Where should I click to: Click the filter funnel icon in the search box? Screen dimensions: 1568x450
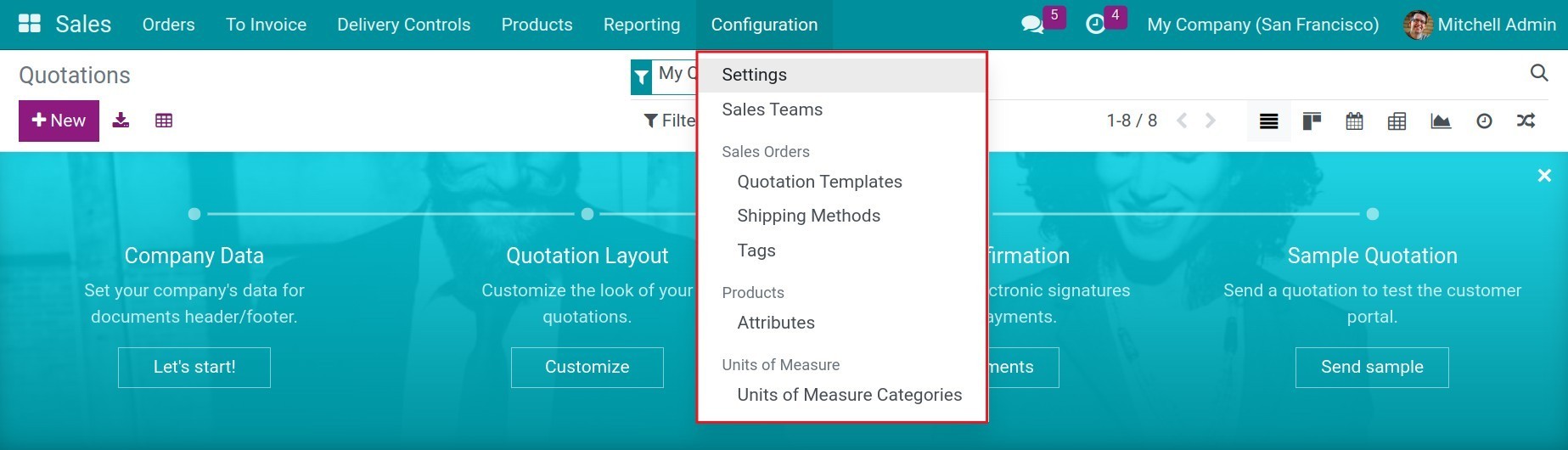pyautogui.click(x=642, y=78)
